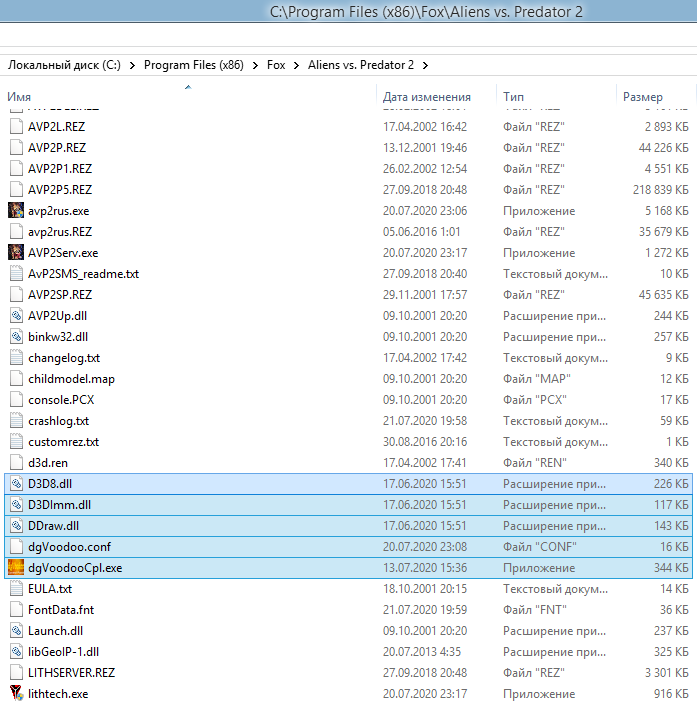Click the D3DImm.dll file icon
This screenshot has height=706, width=697.
[x=16, y=504]
